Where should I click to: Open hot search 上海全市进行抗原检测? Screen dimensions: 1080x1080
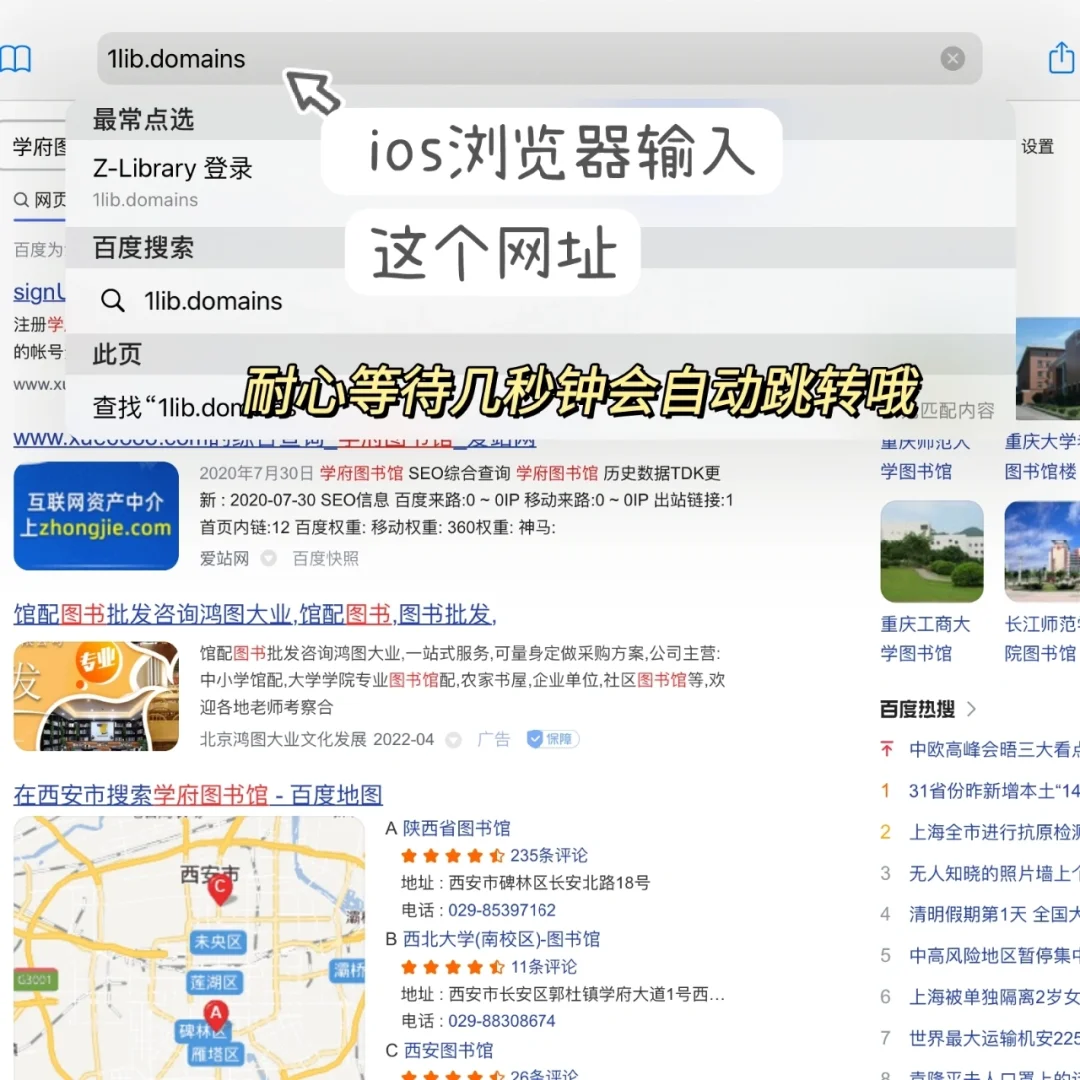tap(994, 832)
